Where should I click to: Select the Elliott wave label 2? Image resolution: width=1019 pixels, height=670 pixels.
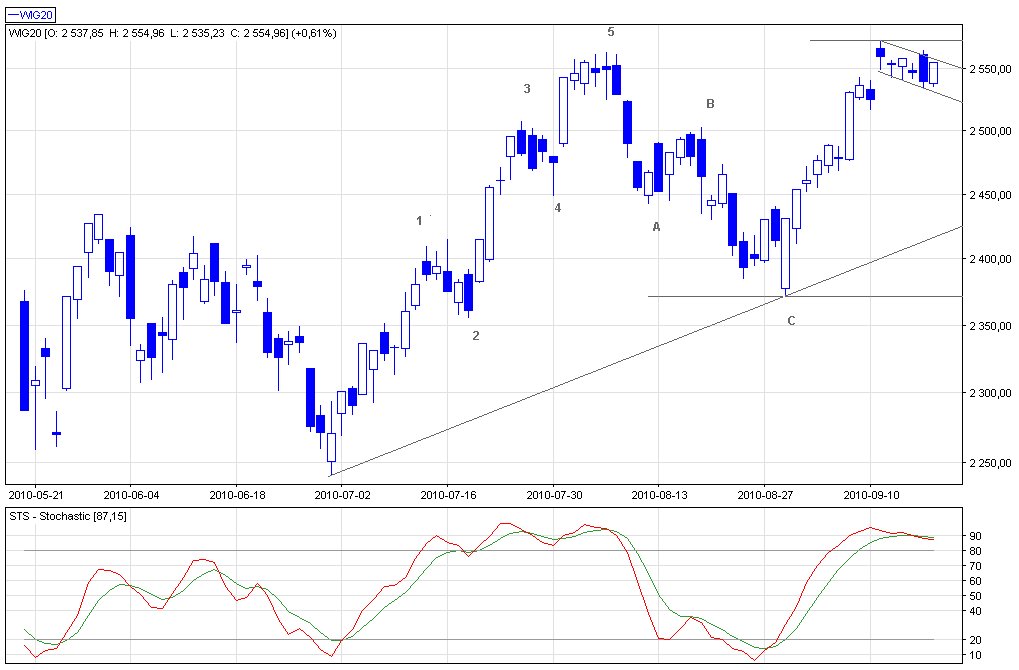coord(476,336)
